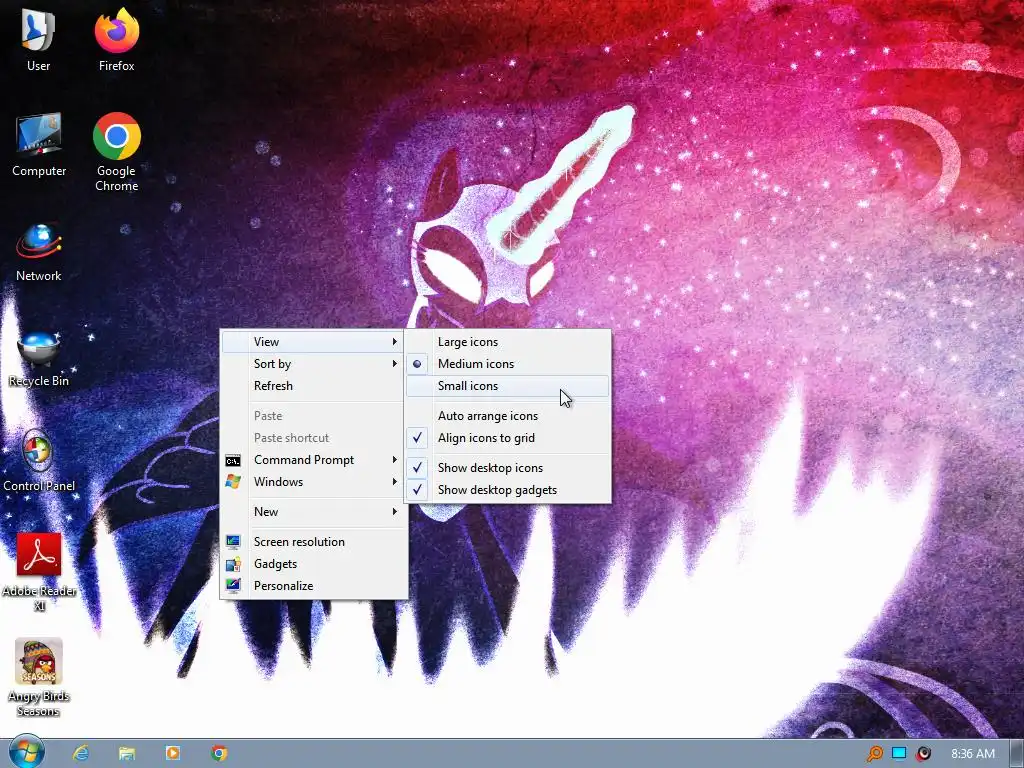Screen dimensions: 1024x768
Task: Click the Personalize menu icon
Action: click(232, 586)
